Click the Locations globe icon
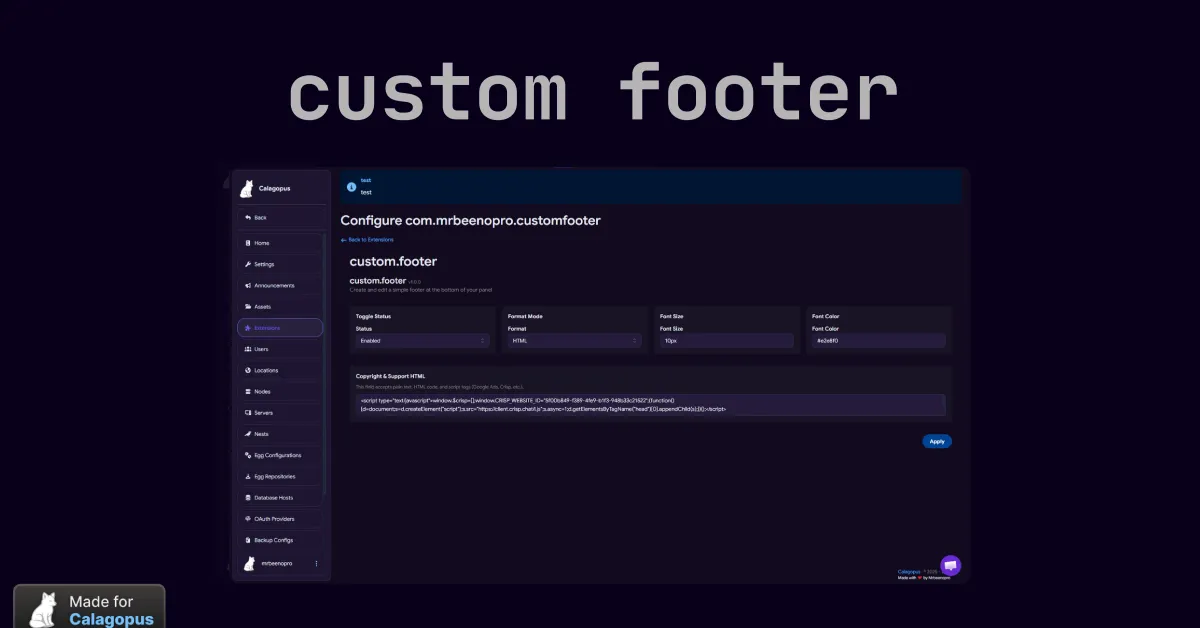The height and width of the screenshot is (628, 1200). (247, 370)
